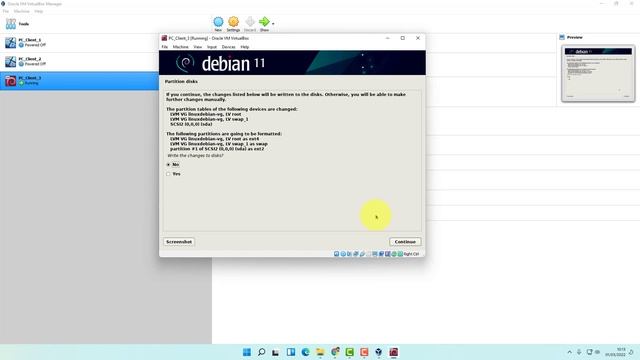Minimize the PC_Client_3 VM window
The height and width of the screenshot is (360, 640).
388,38
